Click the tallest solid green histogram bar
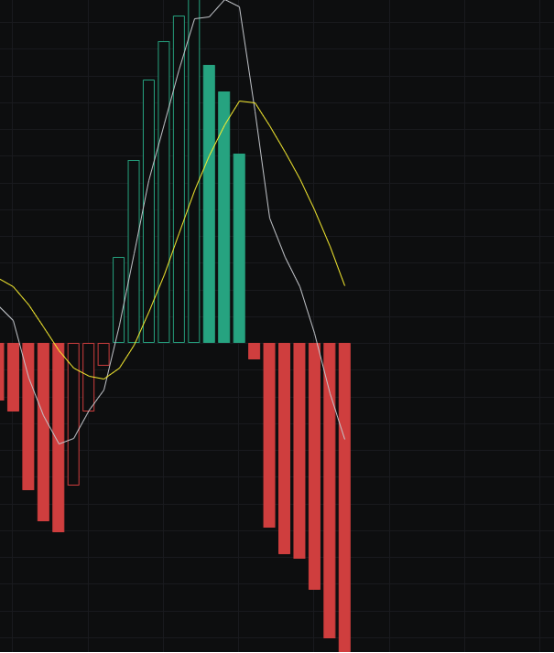The image size is (554, 653). pyautogui.click(x=209, y=204)
